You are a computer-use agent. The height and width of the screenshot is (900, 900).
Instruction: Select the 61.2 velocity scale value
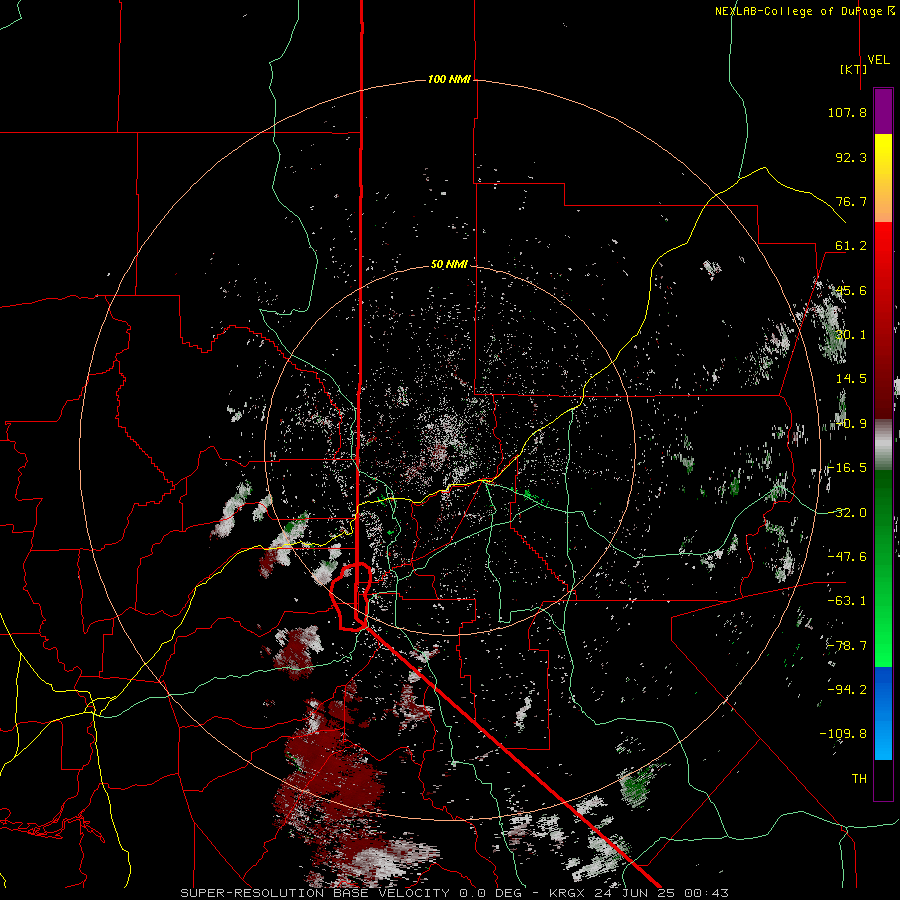(851, 246)
